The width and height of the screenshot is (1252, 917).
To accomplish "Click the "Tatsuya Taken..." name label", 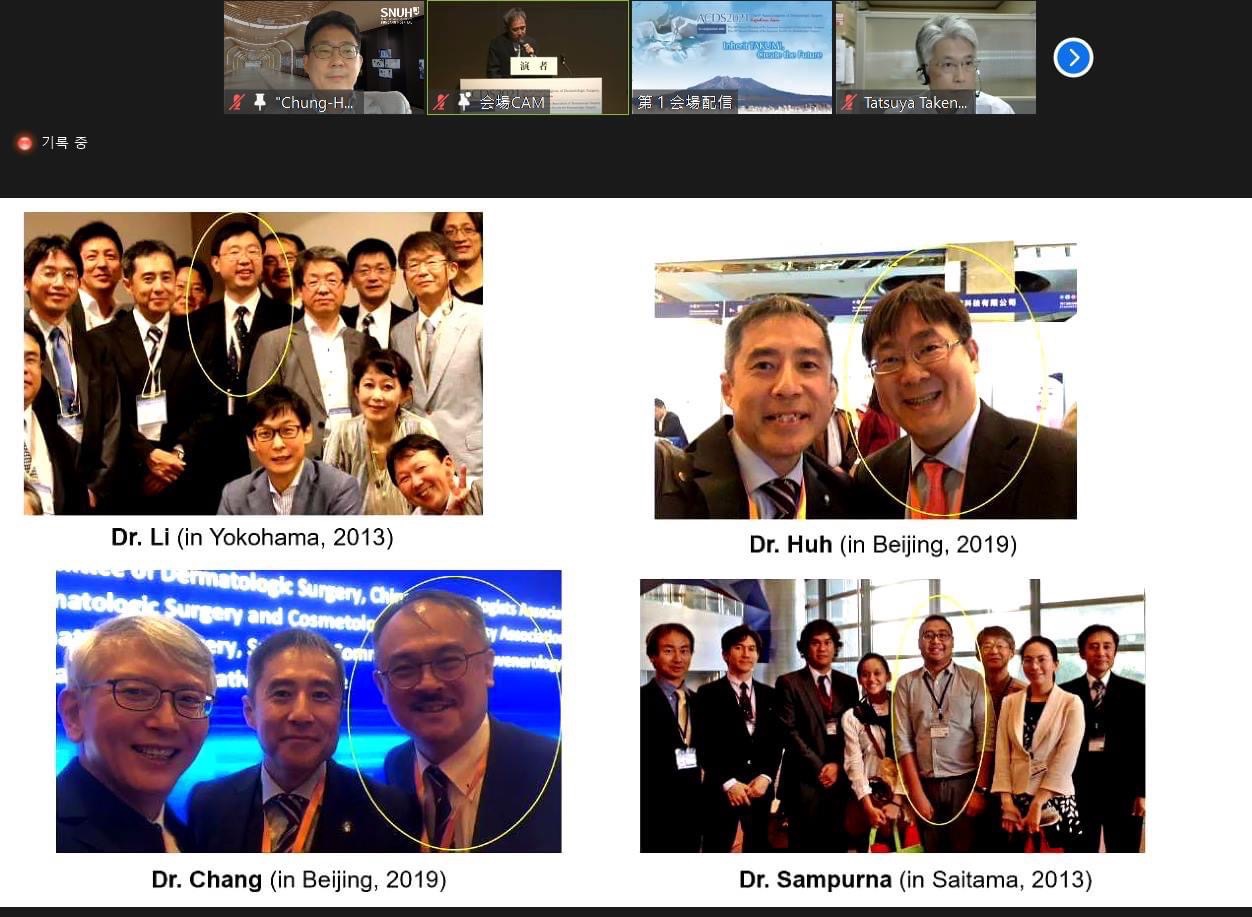I will pos(915,102).
